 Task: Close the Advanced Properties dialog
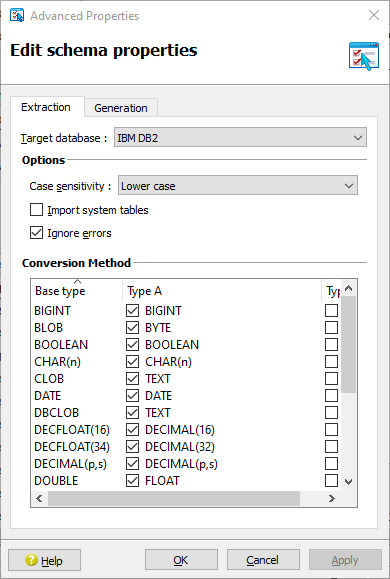pos(374,16)
